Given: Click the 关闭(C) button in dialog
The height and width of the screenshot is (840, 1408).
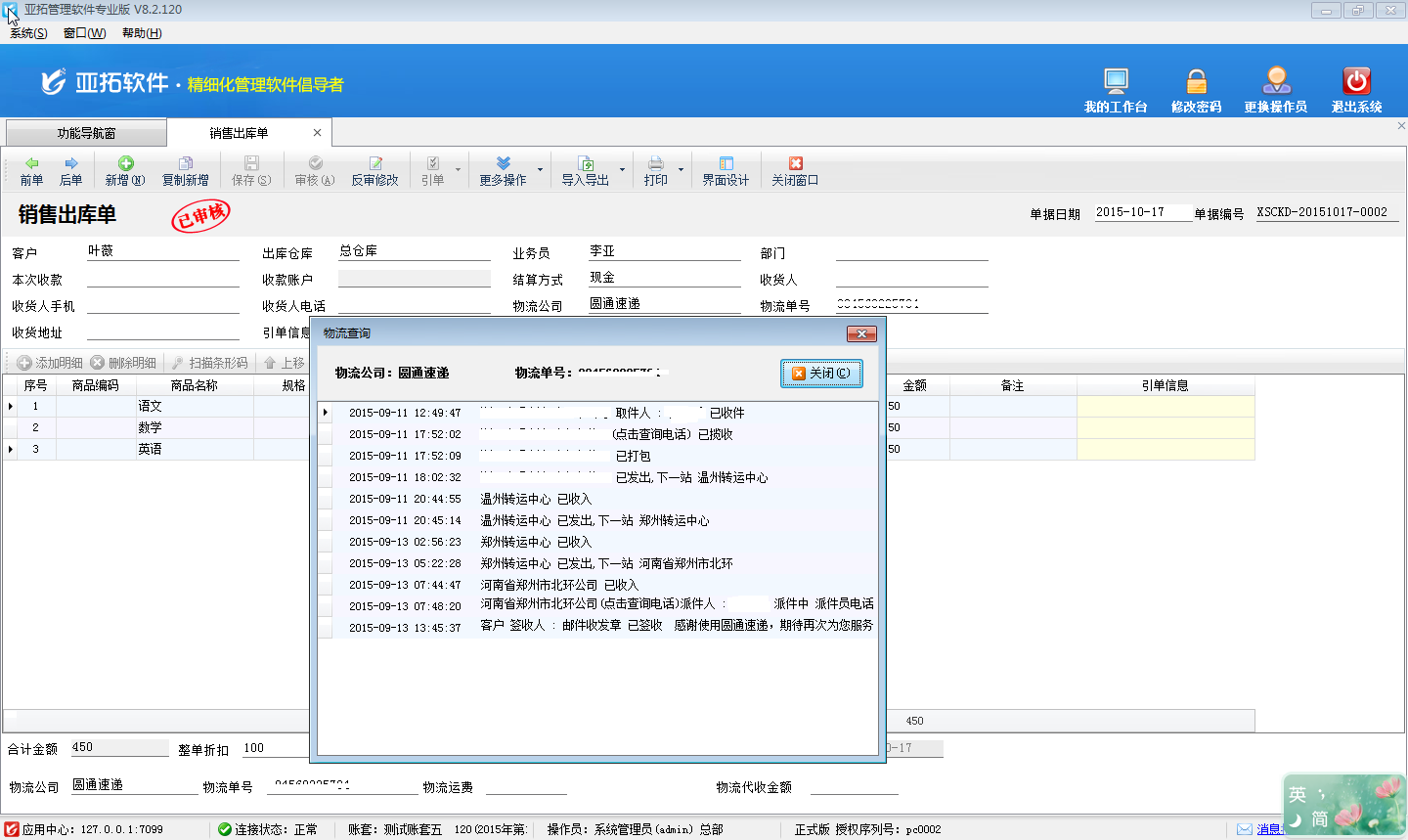Looking at the screenshot, I should [x=821, y=374].
